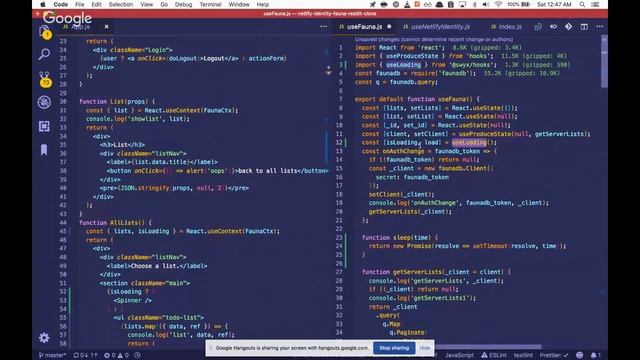
Task: Open the Go menu
Action: (164, 4)
